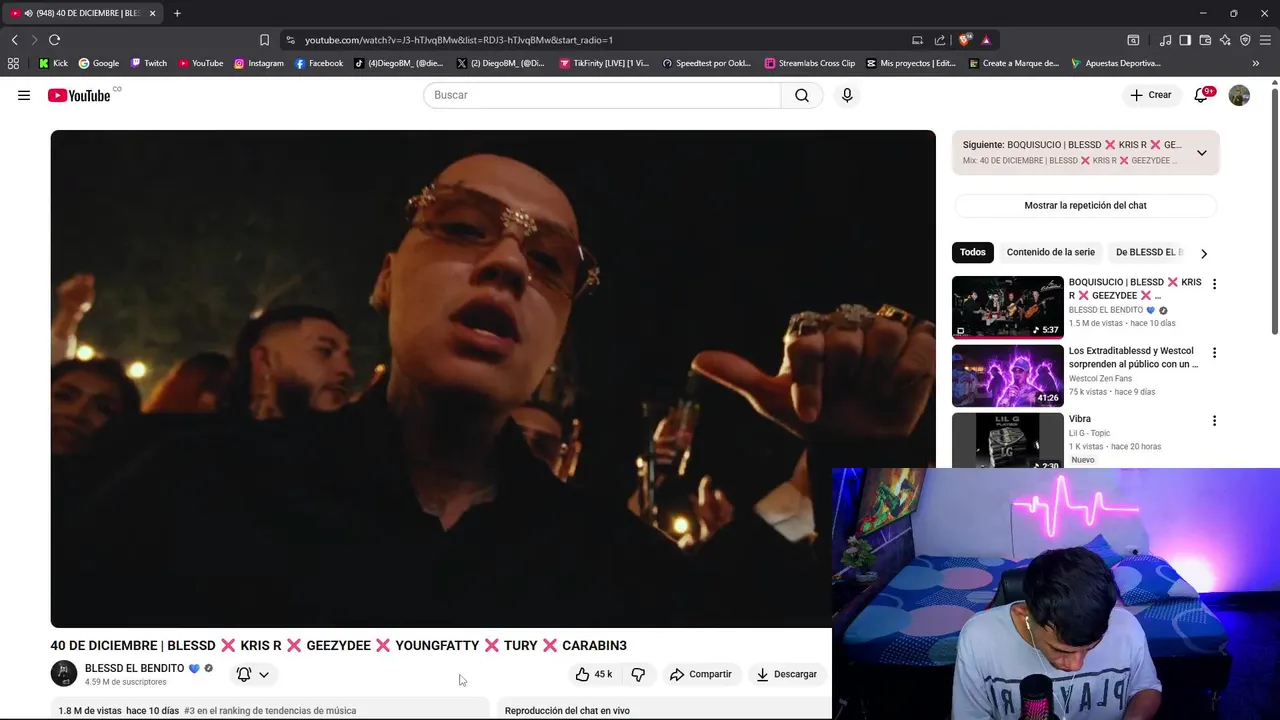Start voice search with microphone icon
1280x720 pixels.
(847, 95)
